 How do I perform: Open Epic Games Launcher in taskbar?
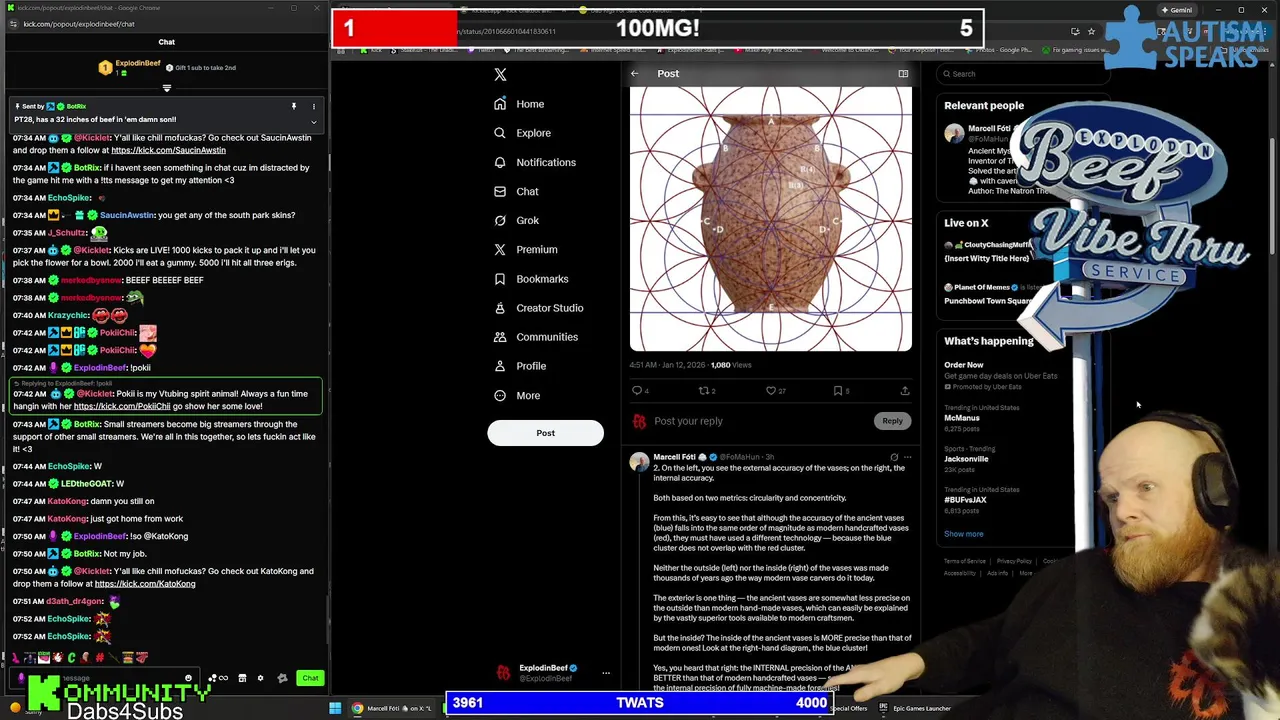point(915,708)
